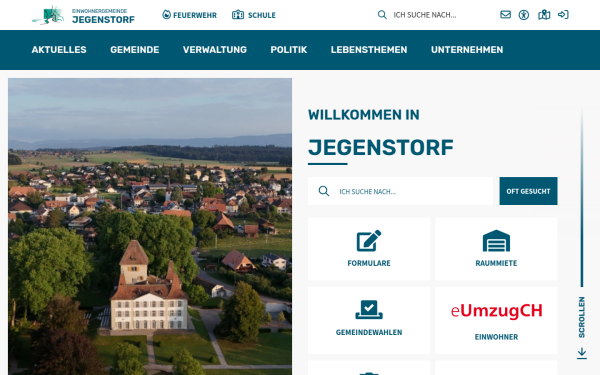Open the Unternehmen menu
The image size is (600, 375).
pos(467,50)
